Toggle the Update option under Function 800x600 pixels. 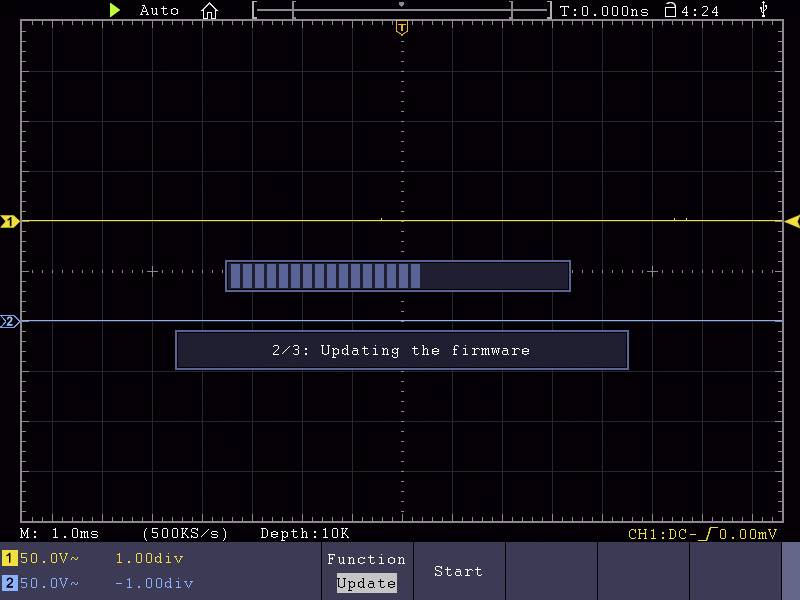[x=365, y=583]
